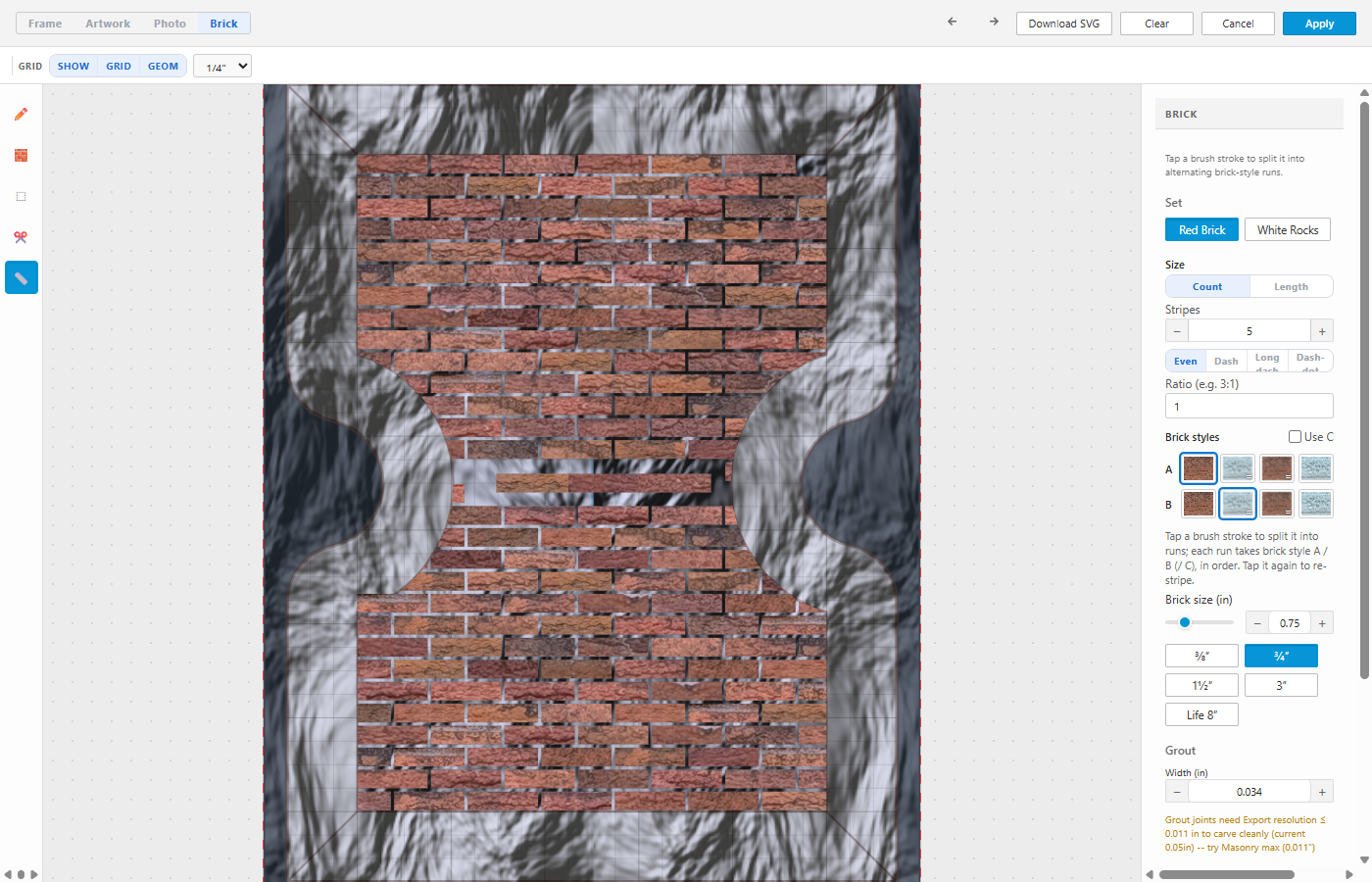
Task: Click the blue Apply button
Action: (x=1319, y=24)
